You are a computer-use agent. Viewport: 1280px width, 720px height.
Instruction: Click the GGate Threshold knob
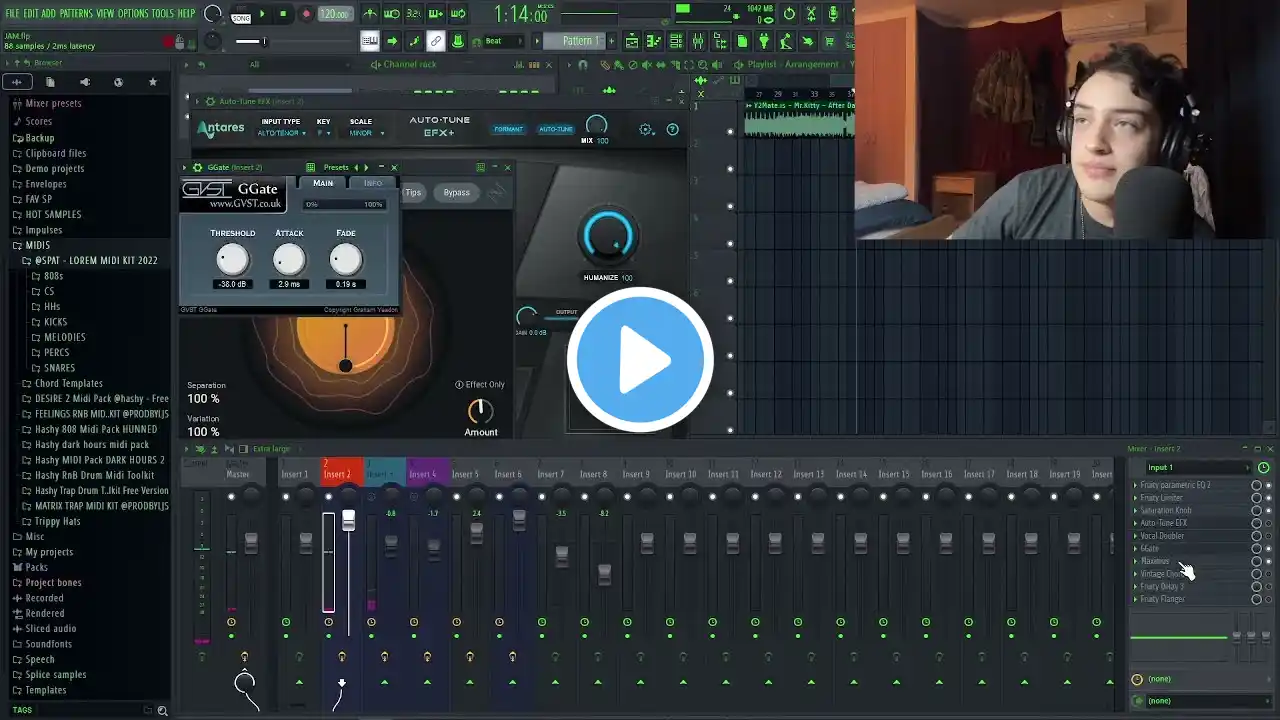coord(232,260)
